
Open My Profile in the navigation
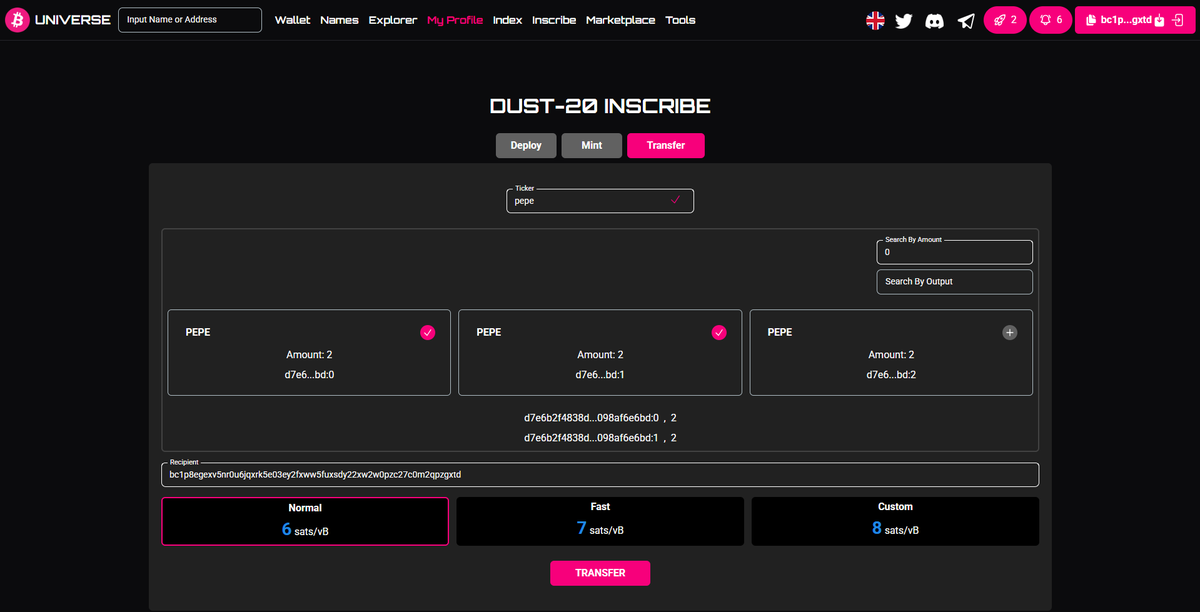tap(455, 20)
